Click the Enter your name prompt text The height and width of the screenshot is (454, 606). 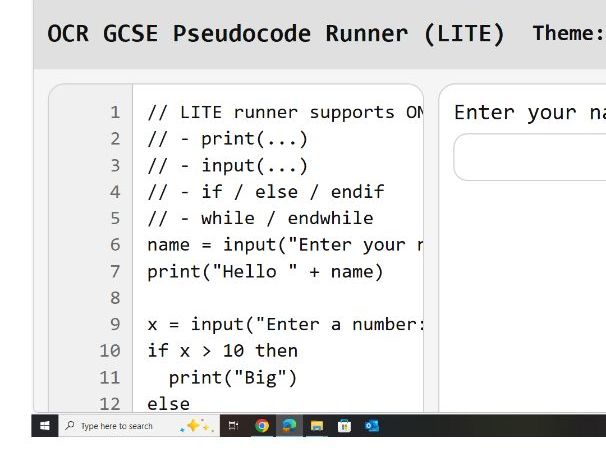[x=530, y=113]
